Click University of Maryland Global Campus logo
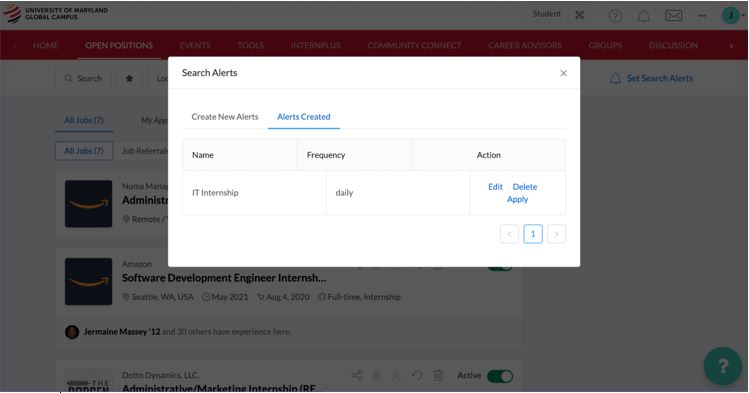 tap(55, 14)
